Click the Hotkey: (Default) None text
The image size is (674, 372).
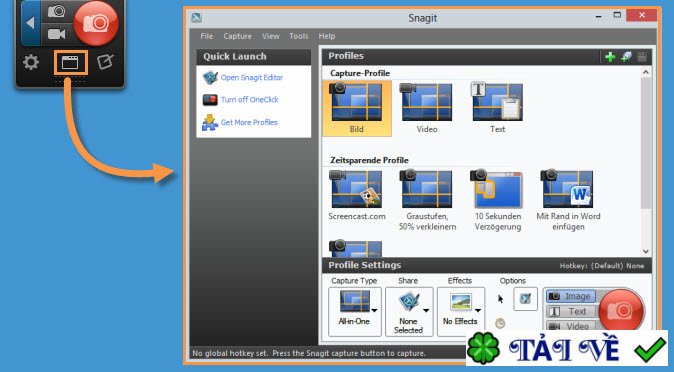click(602, 266)
